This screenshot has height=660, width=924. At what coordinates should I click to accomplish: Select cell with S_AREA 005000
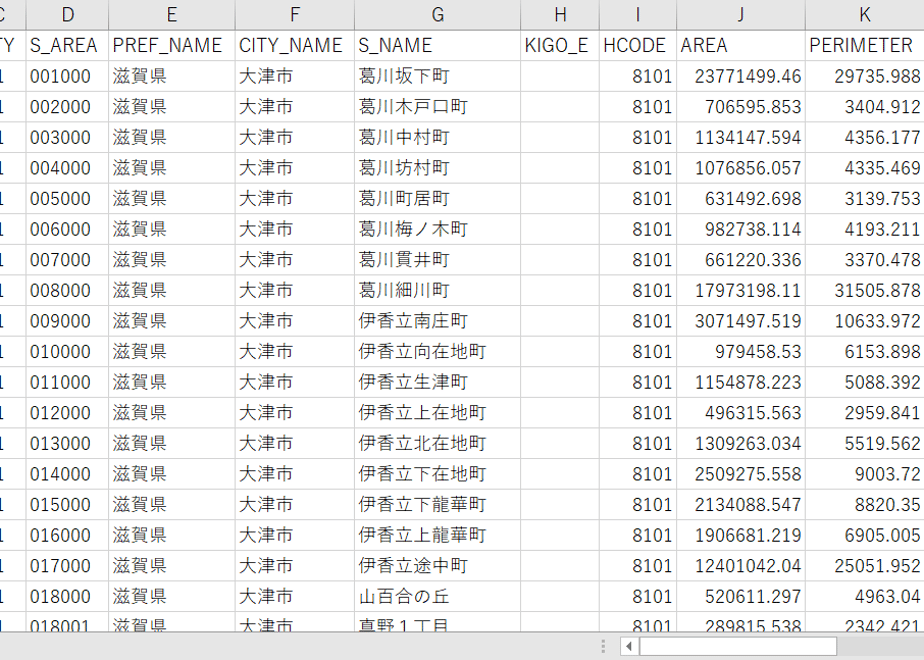67,199
